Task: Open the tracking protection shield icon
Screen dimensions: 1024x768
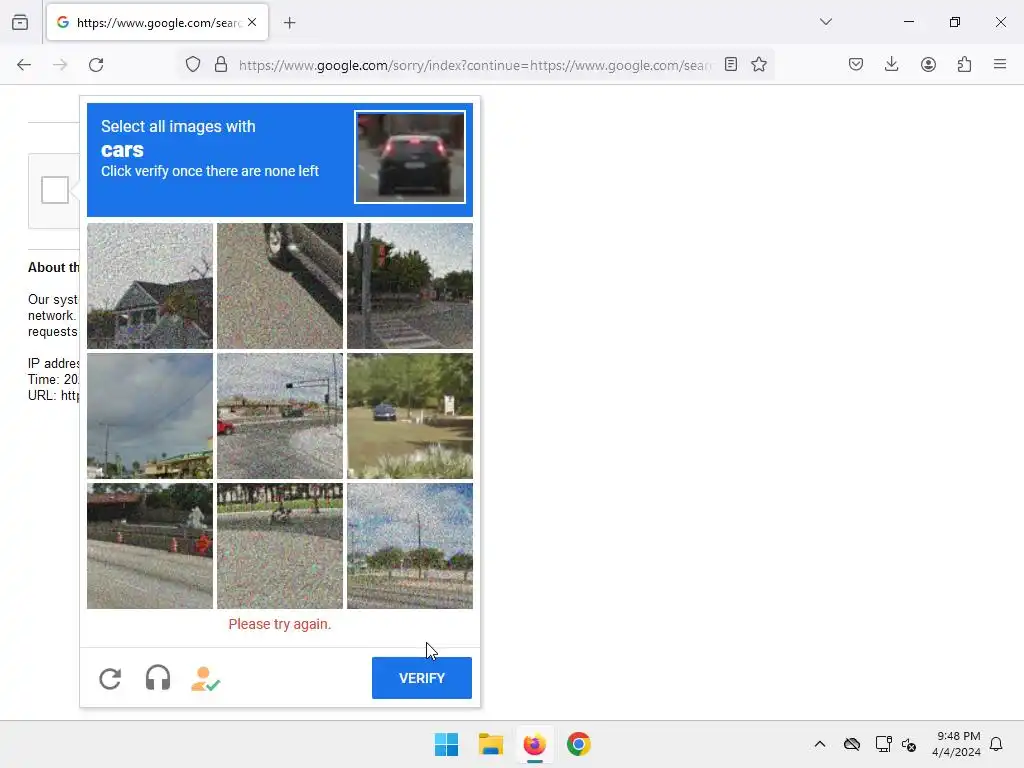Action: pos(193,65)
